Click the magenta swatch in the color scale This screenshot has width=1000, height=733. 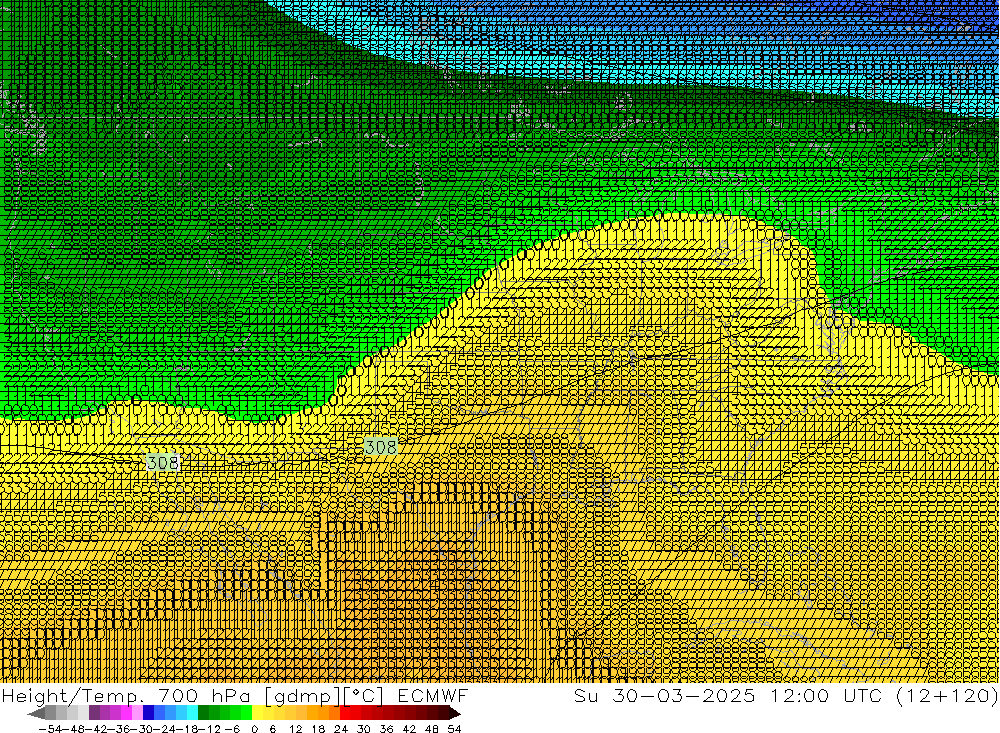126,713
